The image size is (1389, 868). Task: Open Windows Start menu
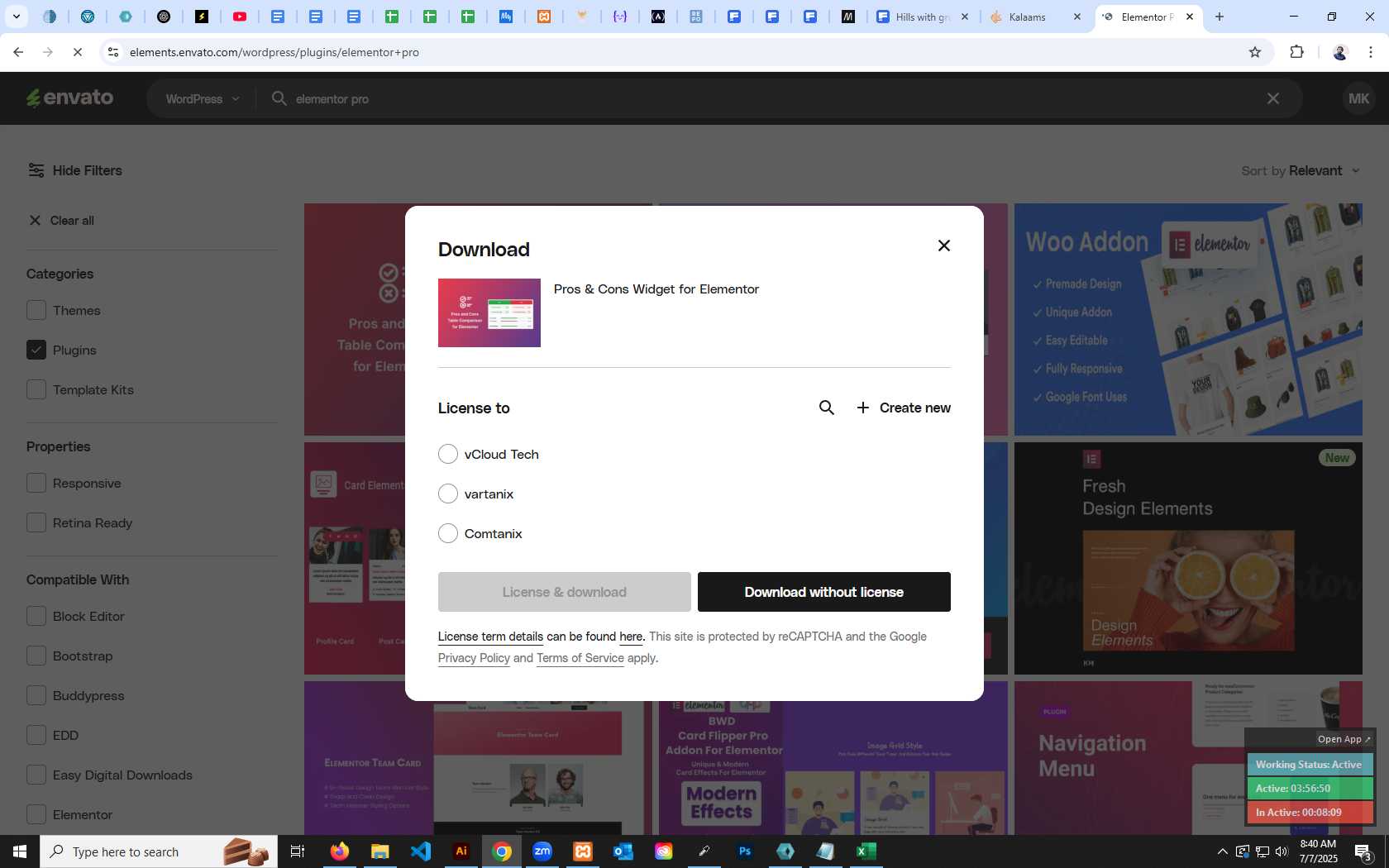coord(20,851)
